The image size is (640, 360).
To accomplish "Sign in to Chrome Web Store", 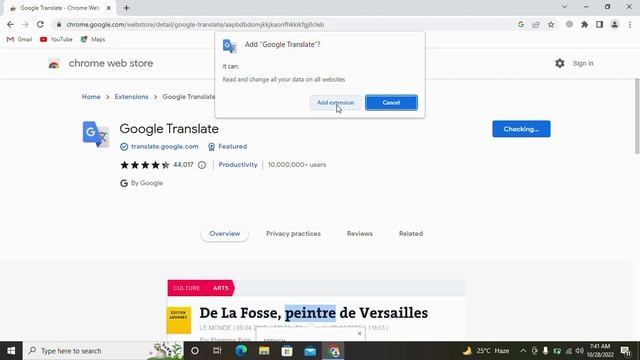I will (583, 63).
